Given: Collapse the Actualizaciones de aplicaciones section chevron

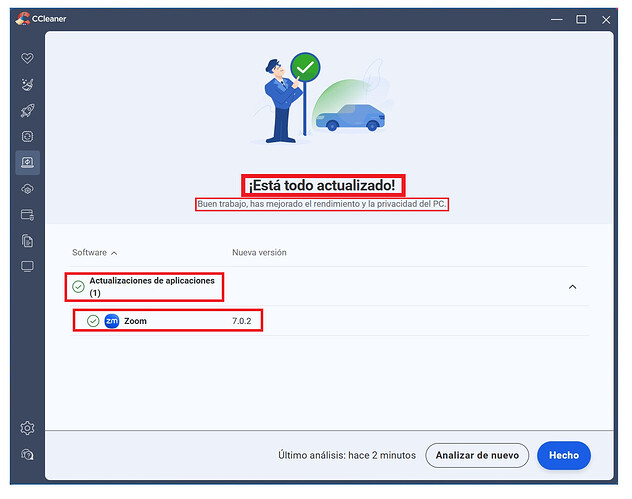Looking at the screenshot, I should (572, 287).
